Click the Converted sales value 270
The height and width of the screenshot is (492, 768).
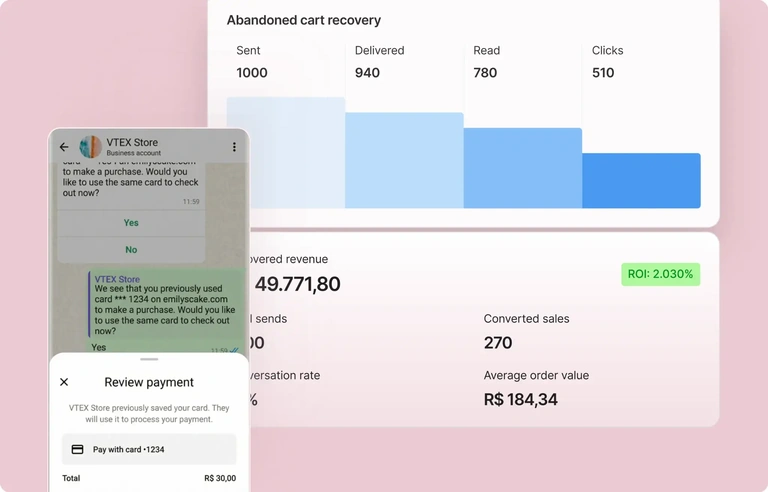(x=498, y=343)
